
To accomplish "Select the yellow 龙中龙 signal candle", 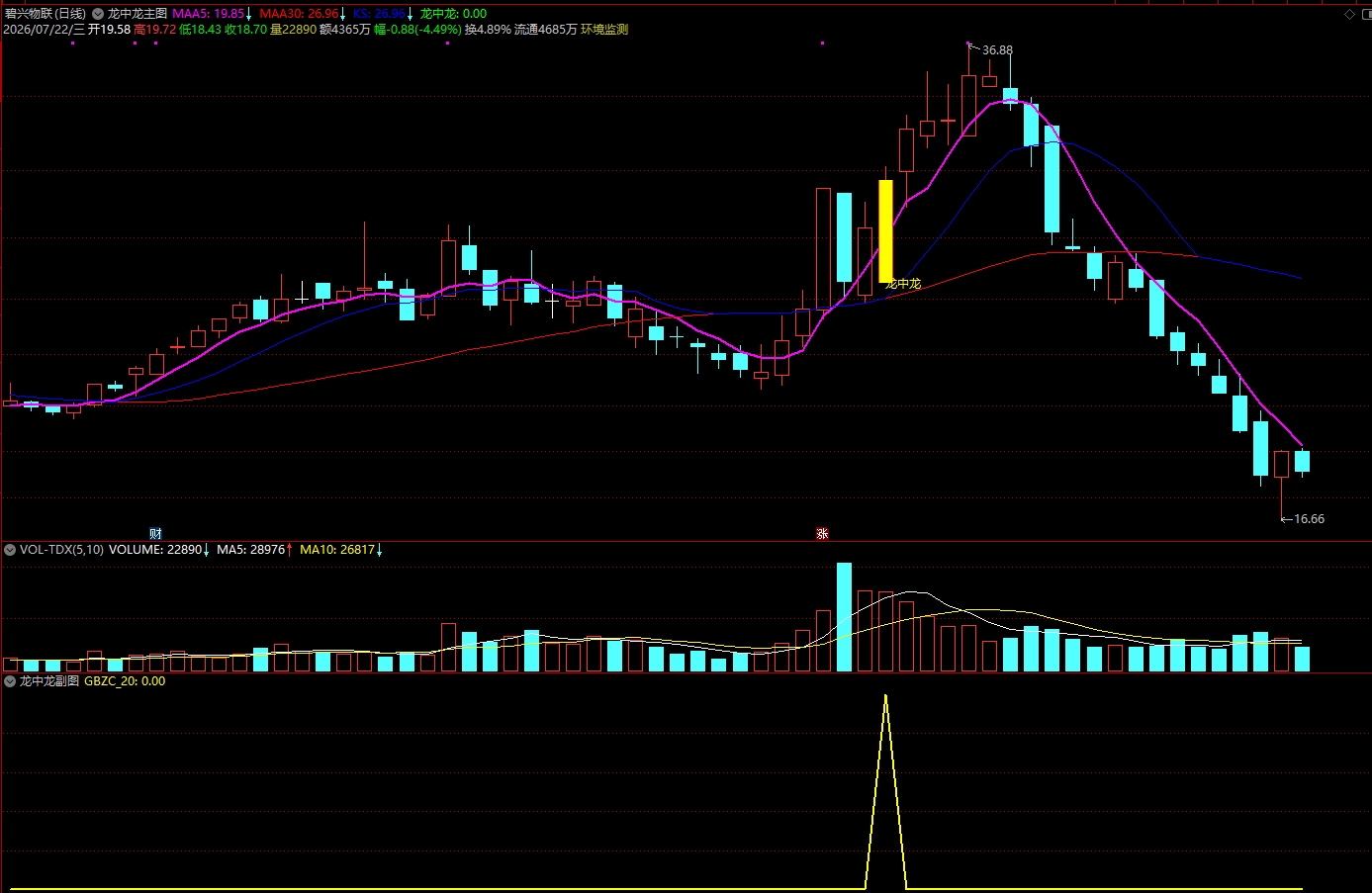I will click(885, 231).
